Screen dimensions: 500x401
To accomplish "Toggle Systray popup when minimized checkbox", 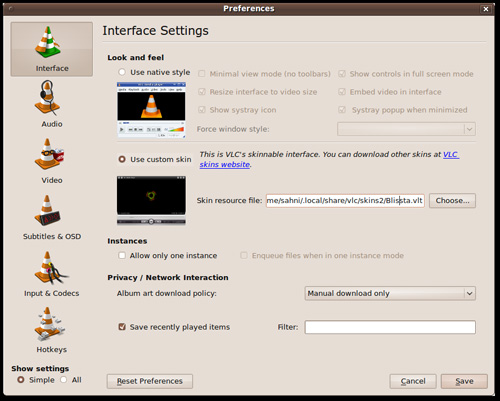I will pos(342,110).
